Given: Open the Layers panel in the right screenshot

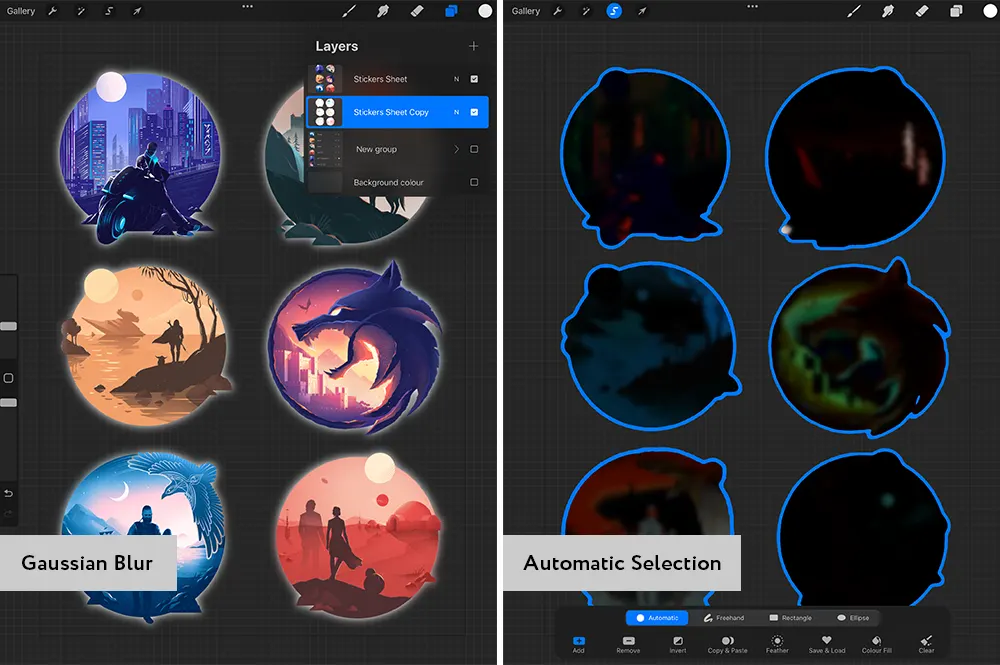Looking at the screenshot, I should click(x=956, y=11).
